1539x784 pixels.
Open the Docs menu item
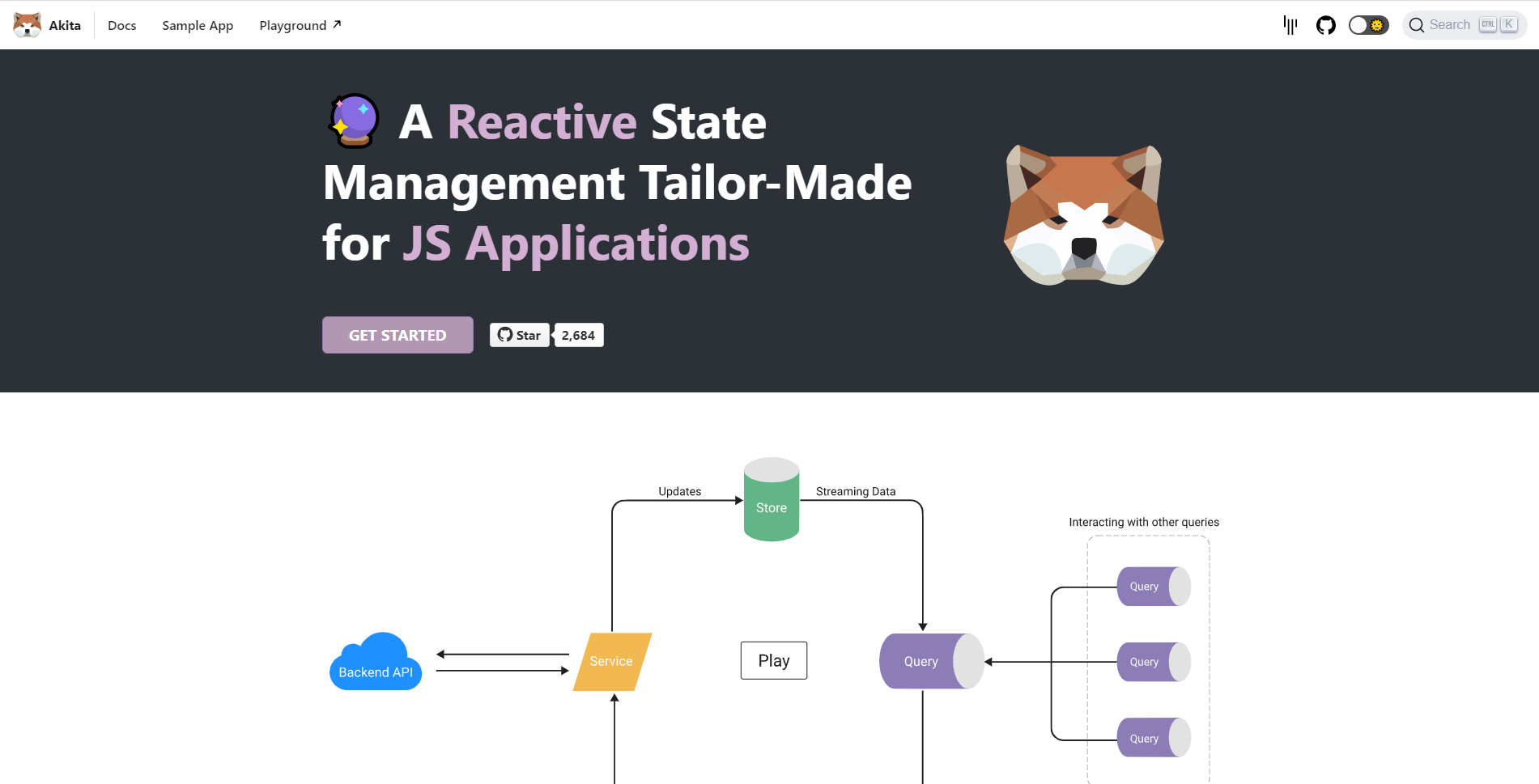coord(121,25)
